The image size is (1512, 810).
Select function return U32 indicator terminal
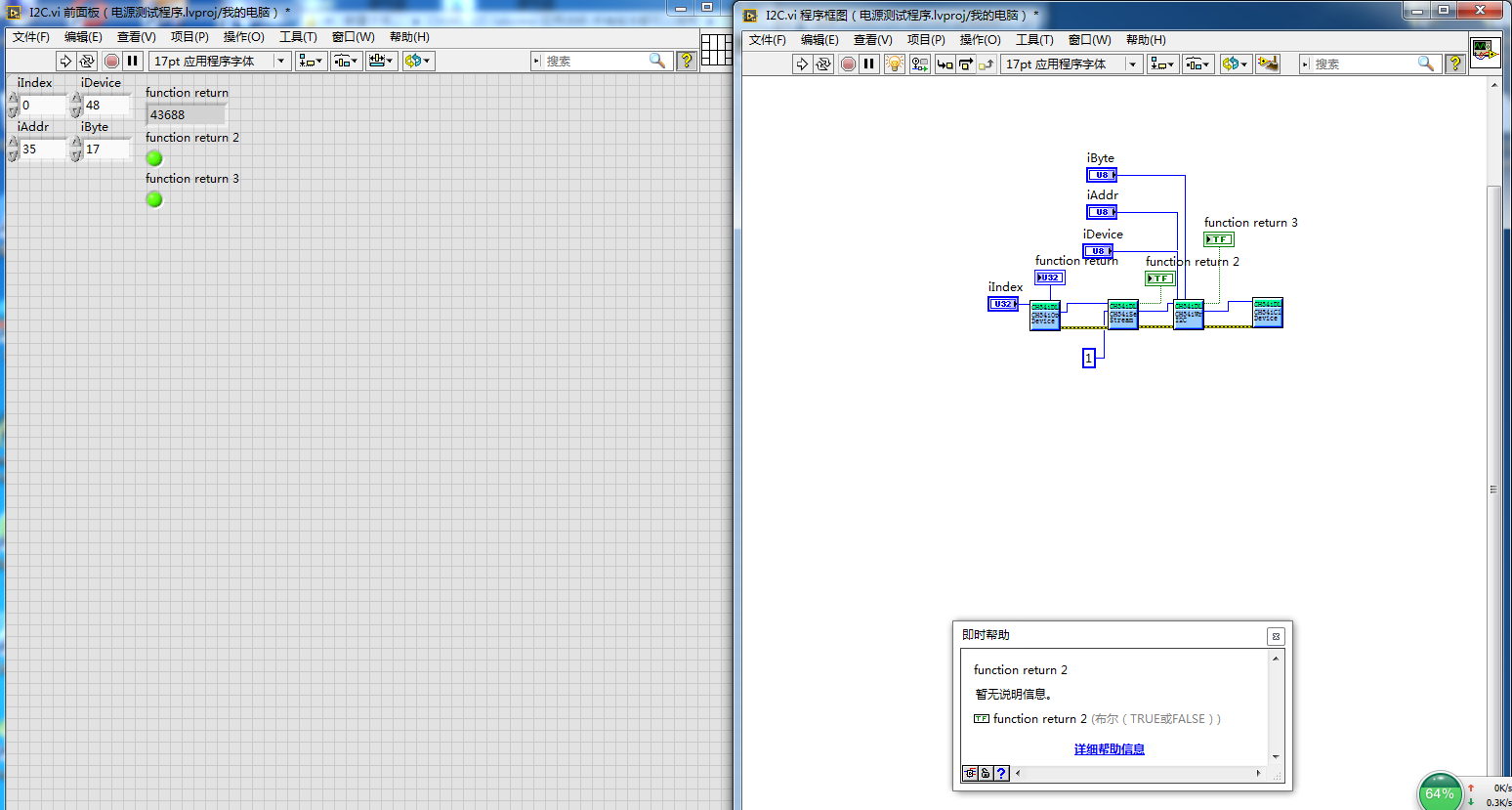click(1050, 277)
